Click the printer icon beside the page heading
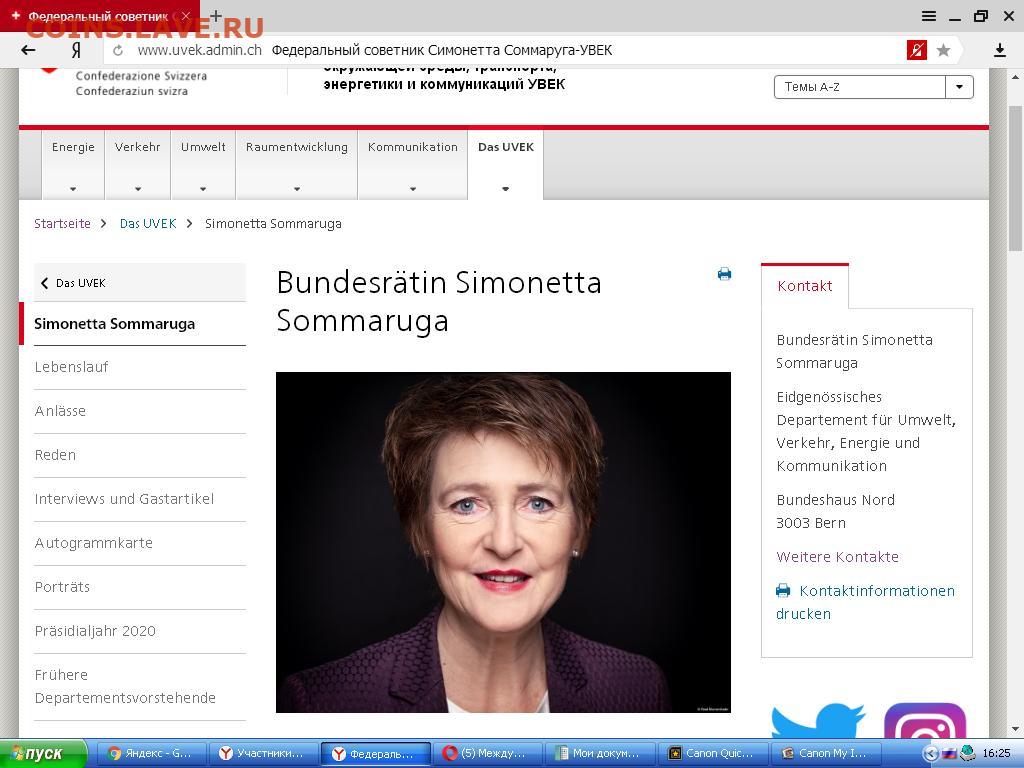 click(x=724, y=274)
